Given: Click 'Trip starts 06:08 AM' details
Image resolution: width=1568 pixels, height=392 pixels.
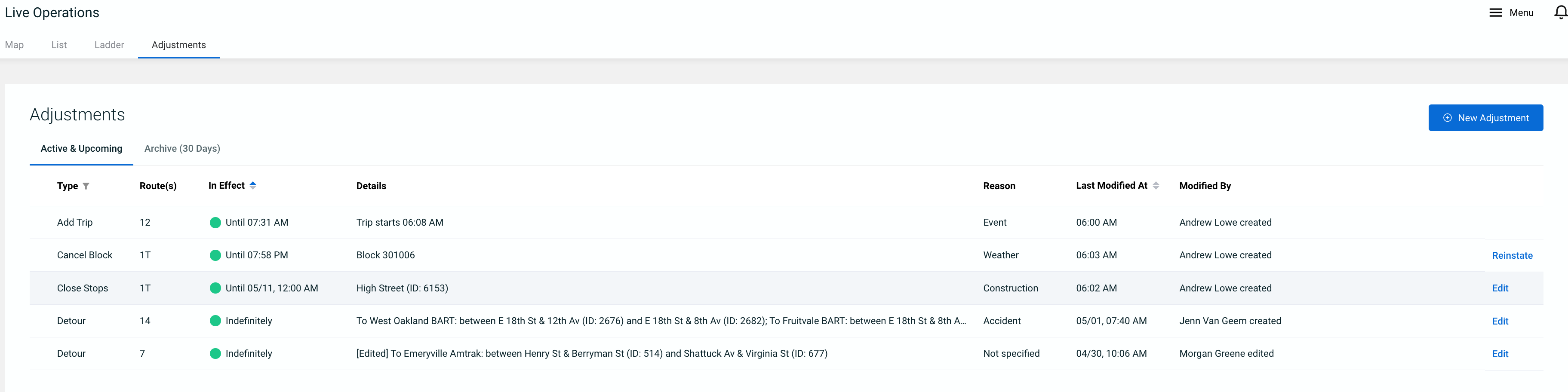Looking at the screenshot, I should pos(399,223).
